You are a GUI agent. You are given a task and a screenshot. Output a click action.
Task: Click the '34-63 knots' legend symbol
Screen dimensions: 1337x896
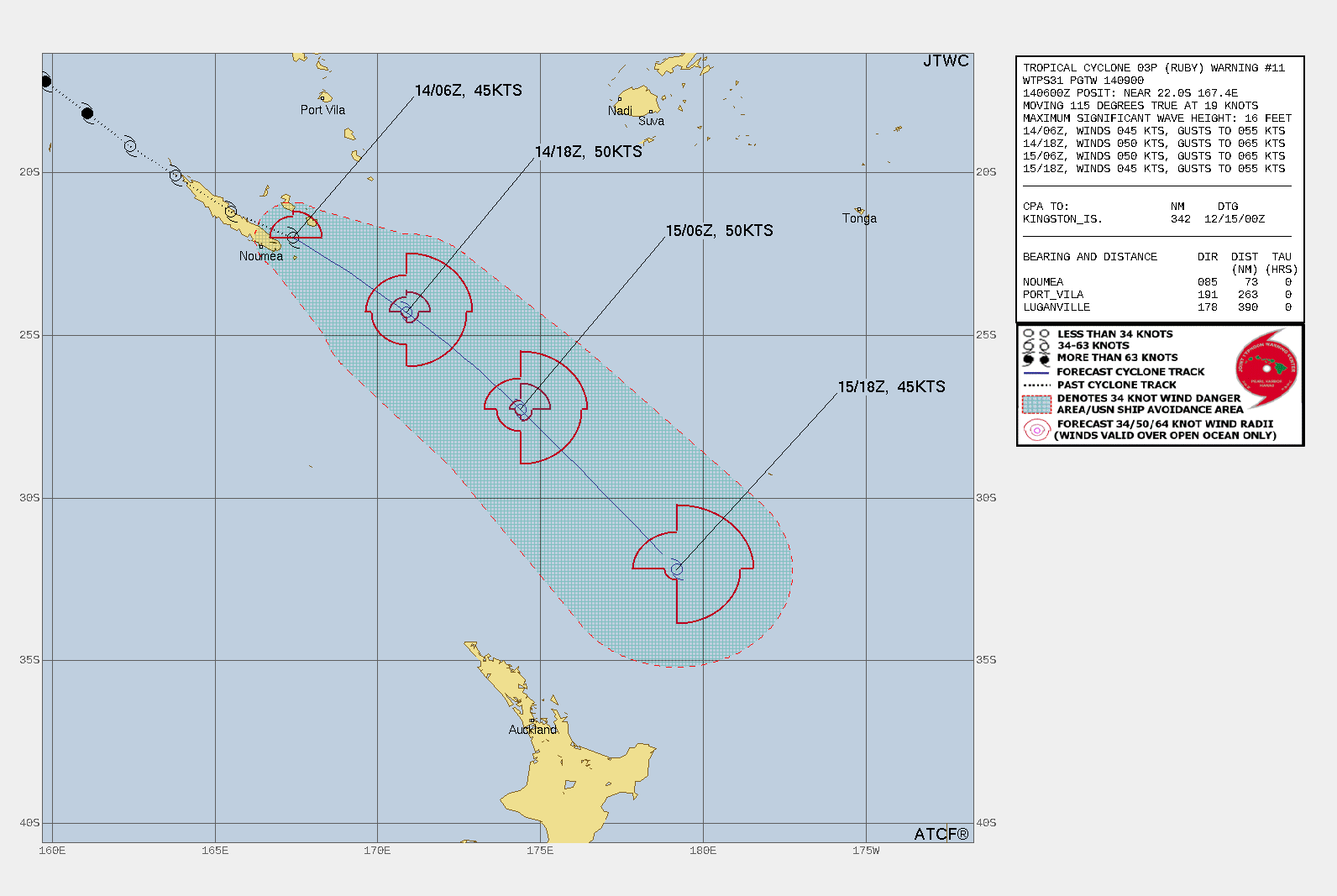(x=1037, y=346)
